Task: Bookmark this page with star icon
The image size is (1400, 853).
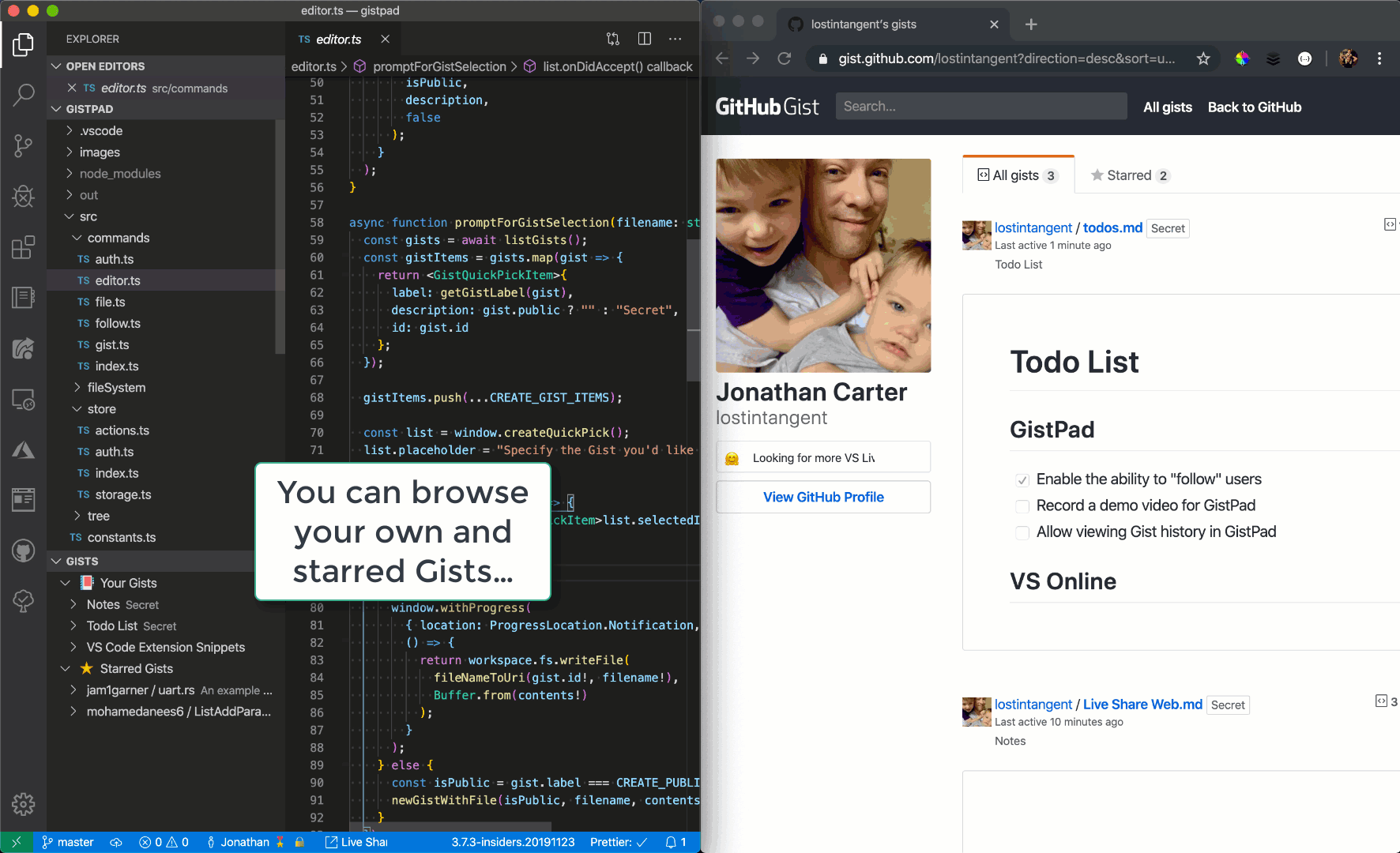Action: coord(1203,58)
